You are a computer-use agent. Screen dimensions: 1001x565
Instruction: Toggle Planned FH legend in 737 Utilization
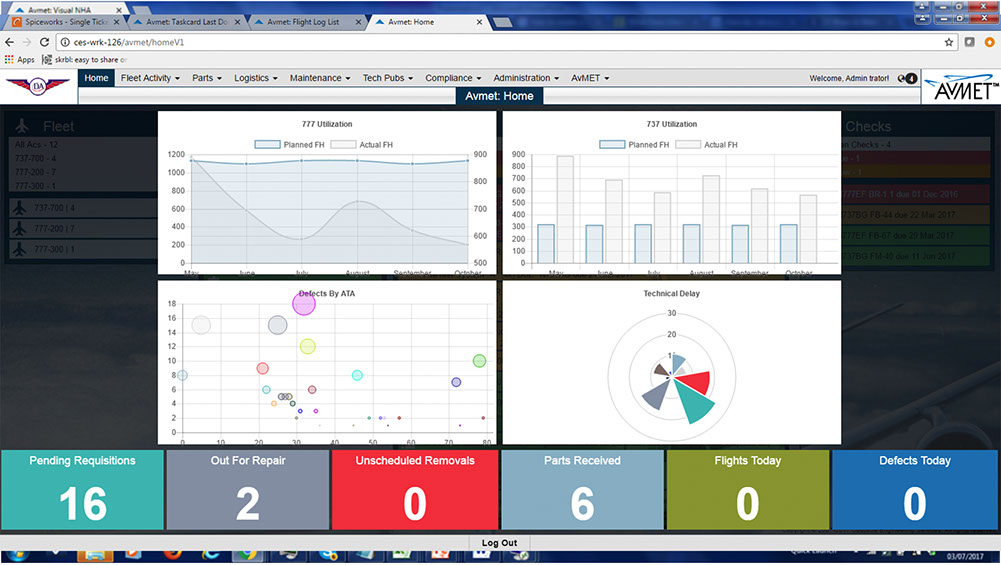[634, 145]
